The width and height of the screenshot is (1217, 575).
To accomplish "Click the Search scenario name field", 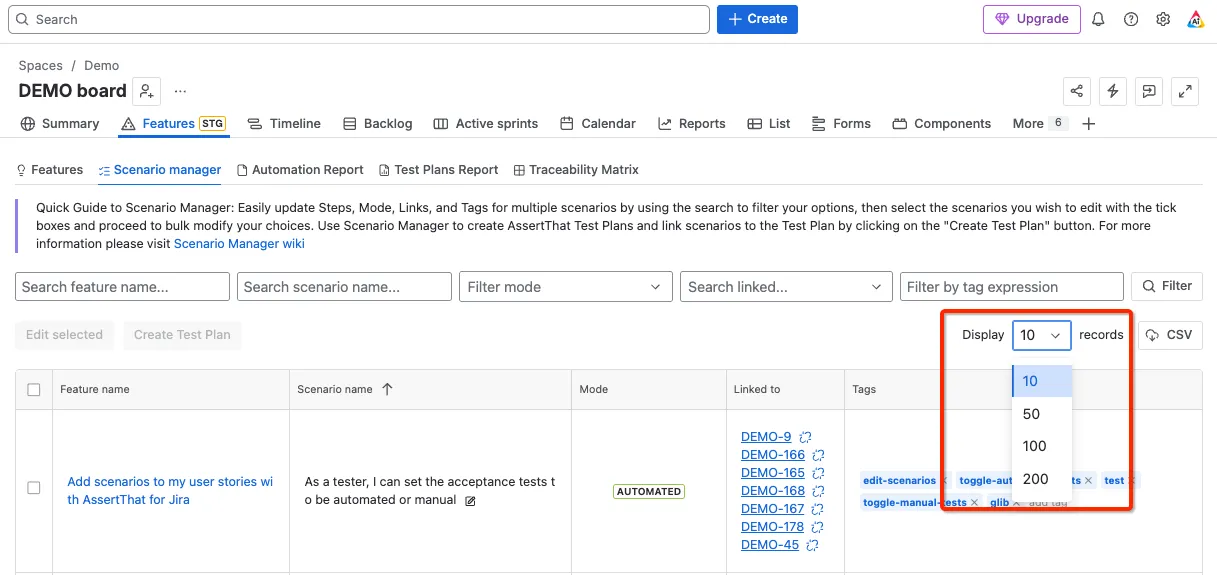I will [x=344, y=287].
